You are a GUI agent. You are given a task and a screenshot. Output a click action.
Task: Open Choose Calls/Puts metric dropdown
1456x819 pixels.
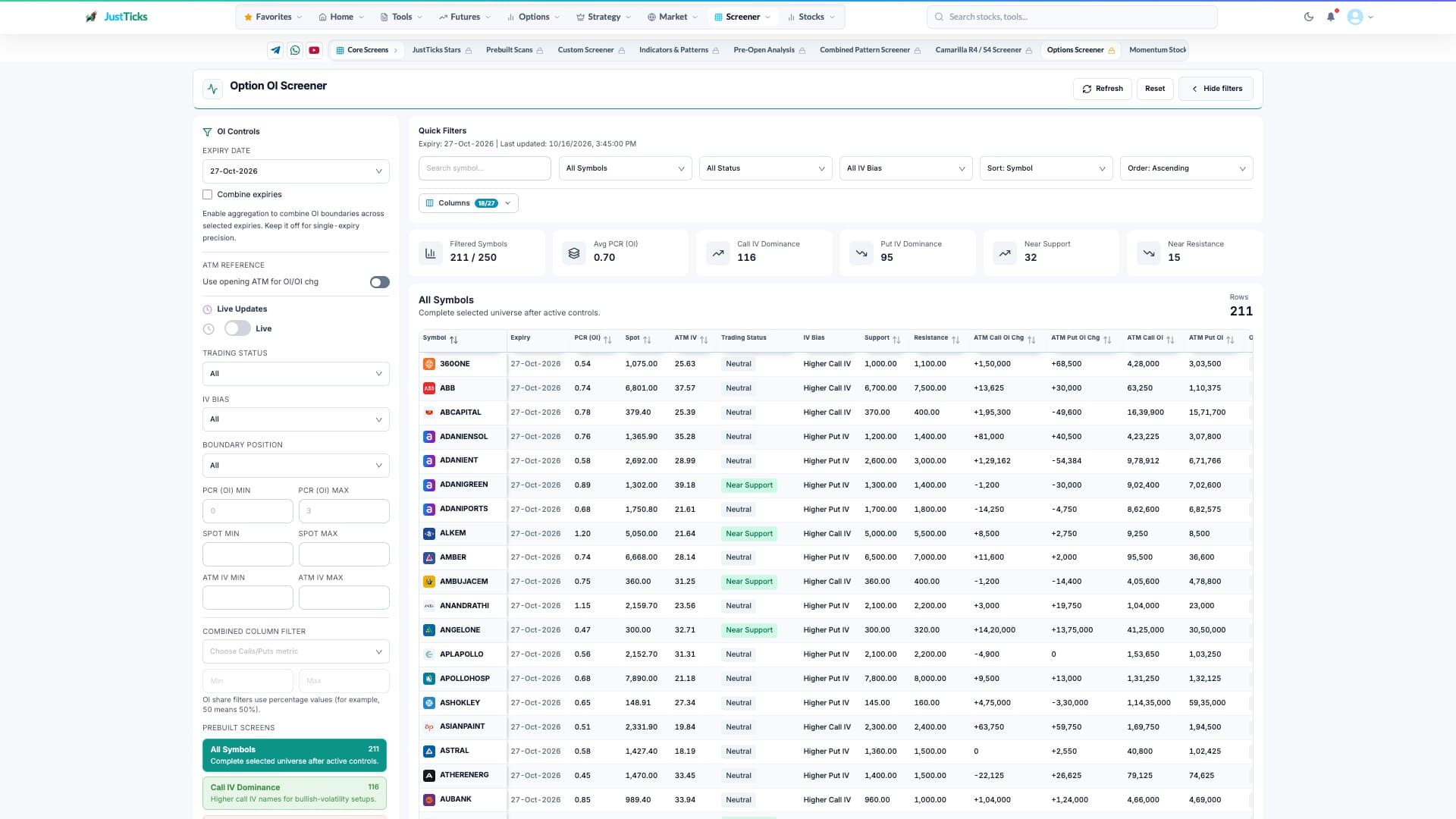click(296, 651)
